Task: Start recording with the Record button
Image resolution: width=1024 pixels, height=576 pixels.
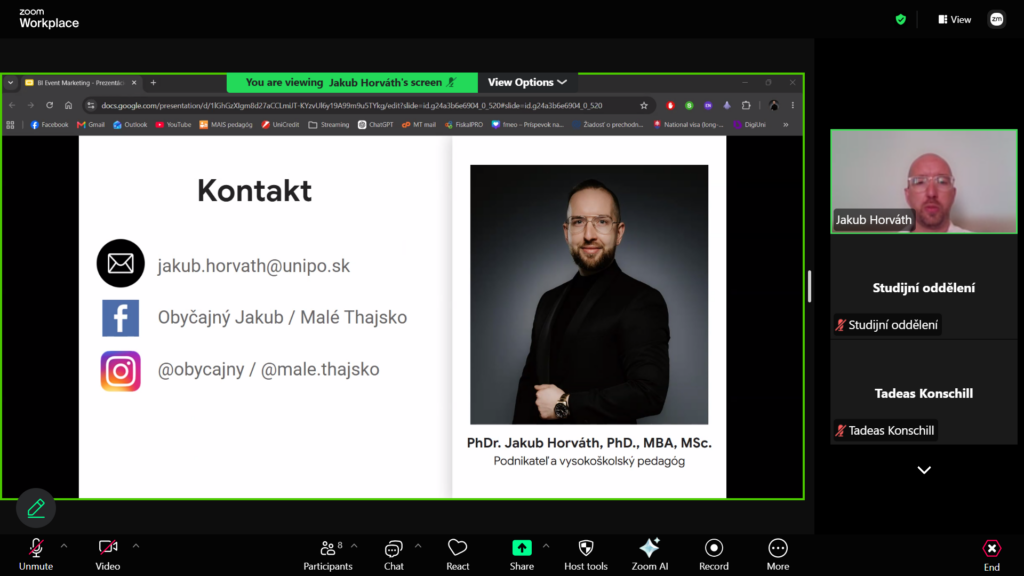Action: tap(714, 554)
